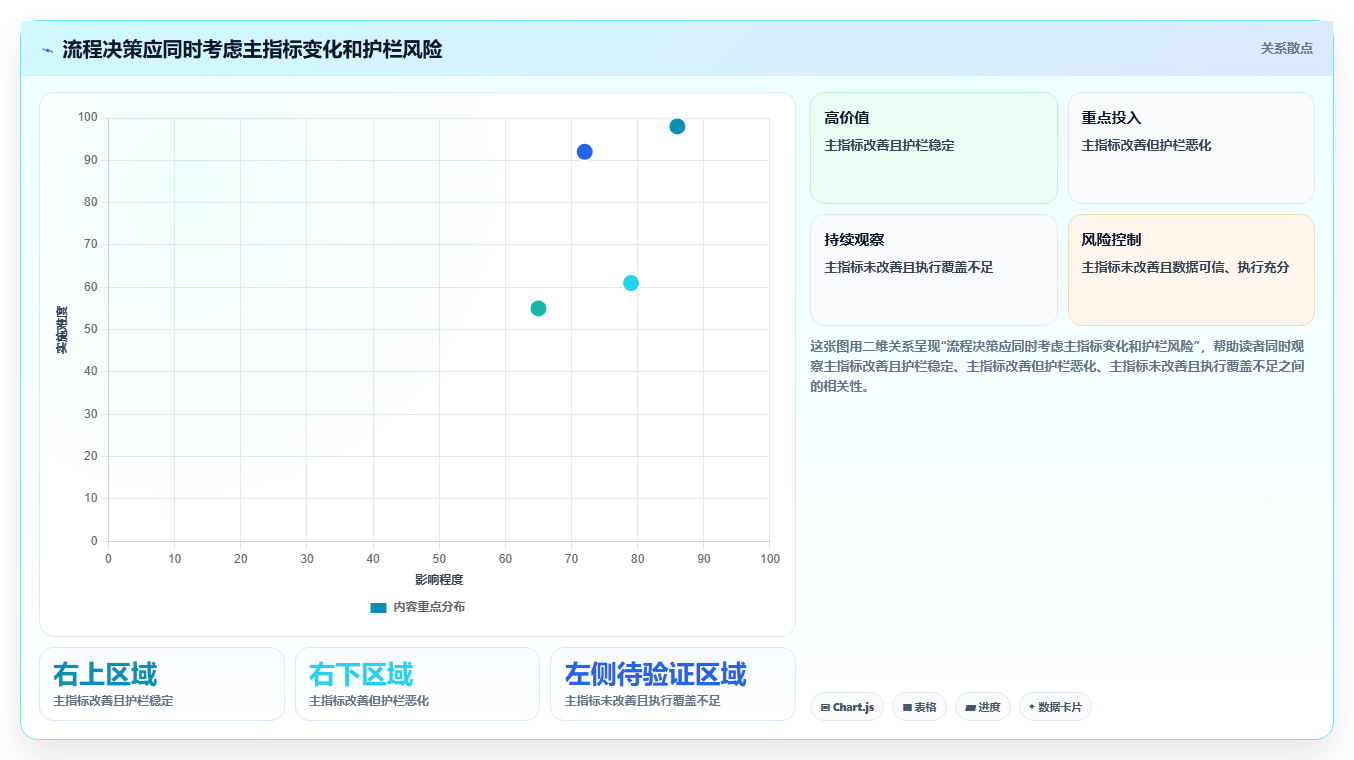
Task: Click the y-axis tick label 100
Action: 88,118
